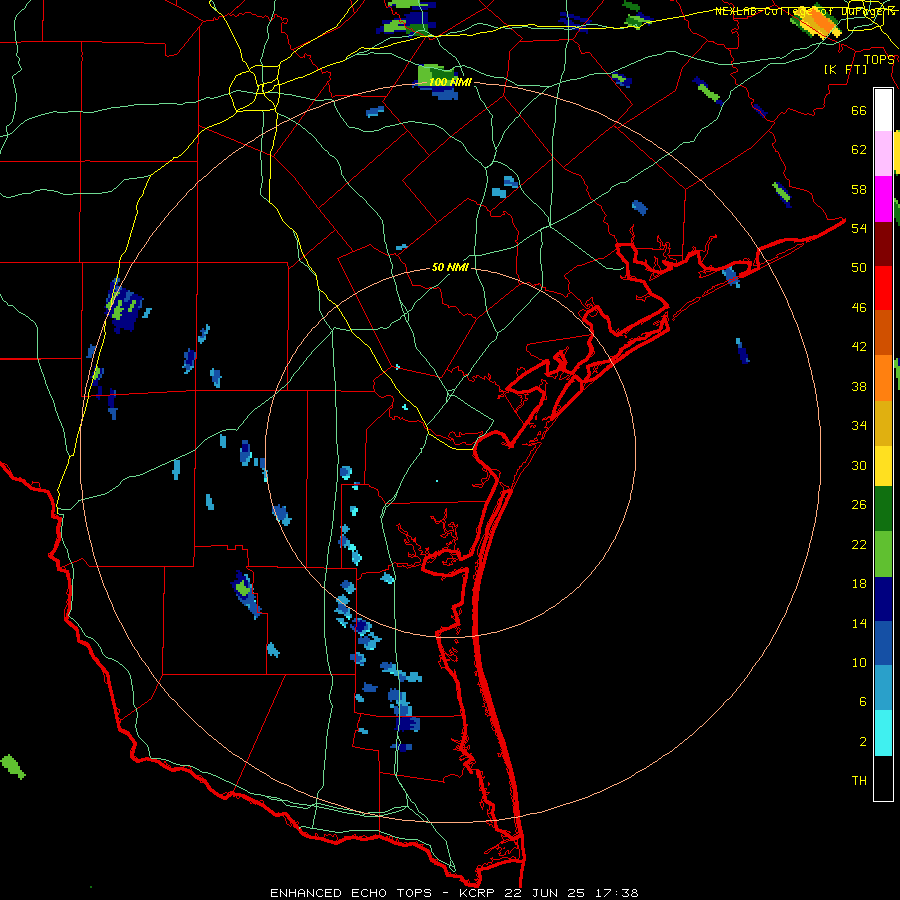The width and height of the screenshot is (900, 900).
Task: Choose the yellow band in the tops scale
Action: pos(883,465)
